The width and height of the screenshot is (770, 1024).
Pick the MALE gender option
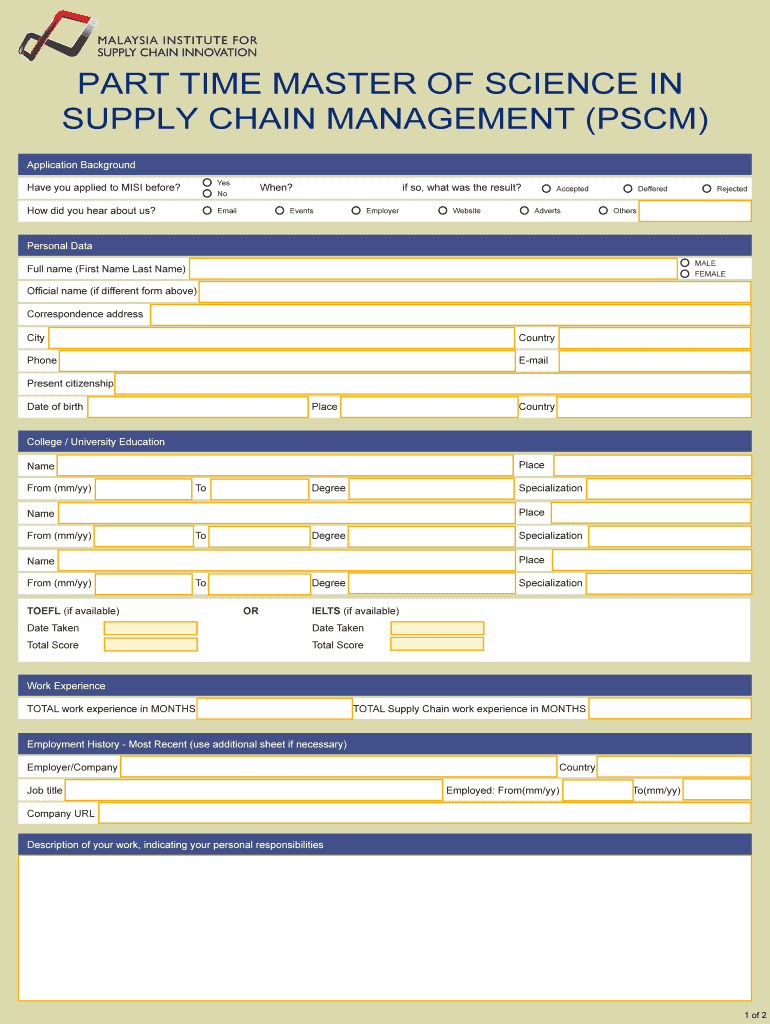pyautogui.click(x=685, y=263)
